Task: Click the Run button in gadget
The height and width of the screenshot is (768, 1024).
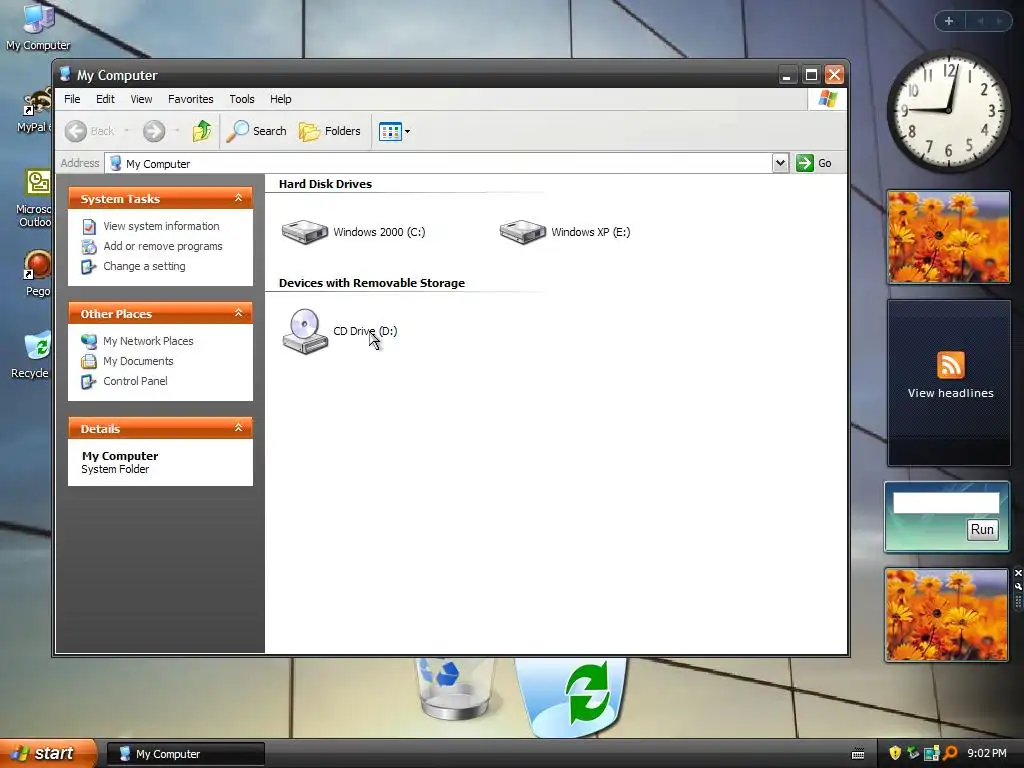Action: (982, 530)
